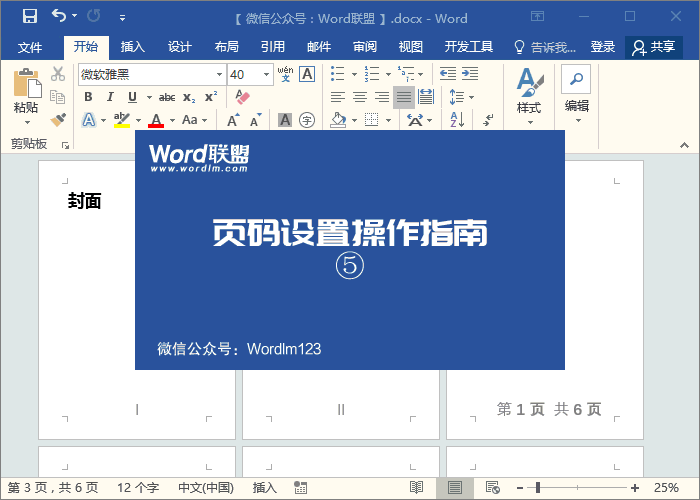The image size is (700, 500).
Task: Toggle bold formatting
Action: coord(88,97)
